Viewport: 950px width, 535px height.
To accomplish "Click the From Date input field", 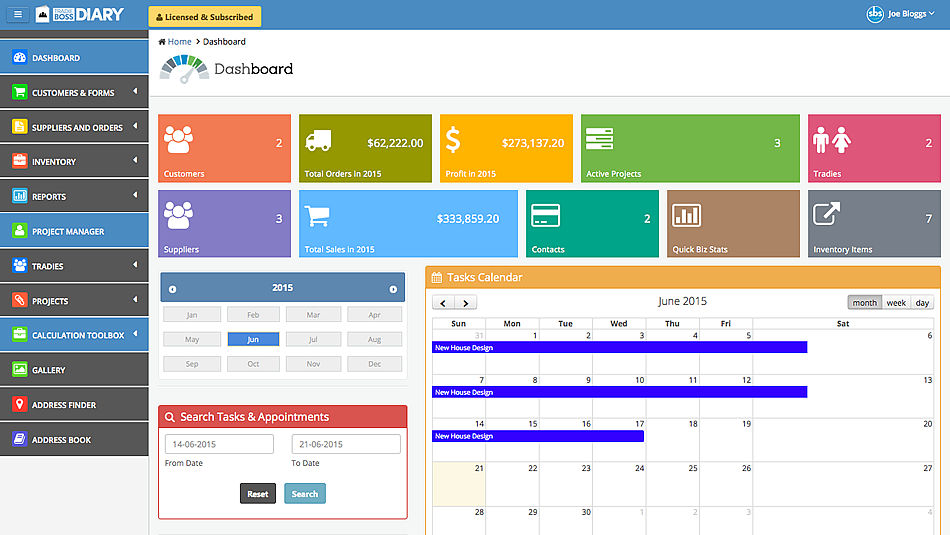I will point(219,444).
